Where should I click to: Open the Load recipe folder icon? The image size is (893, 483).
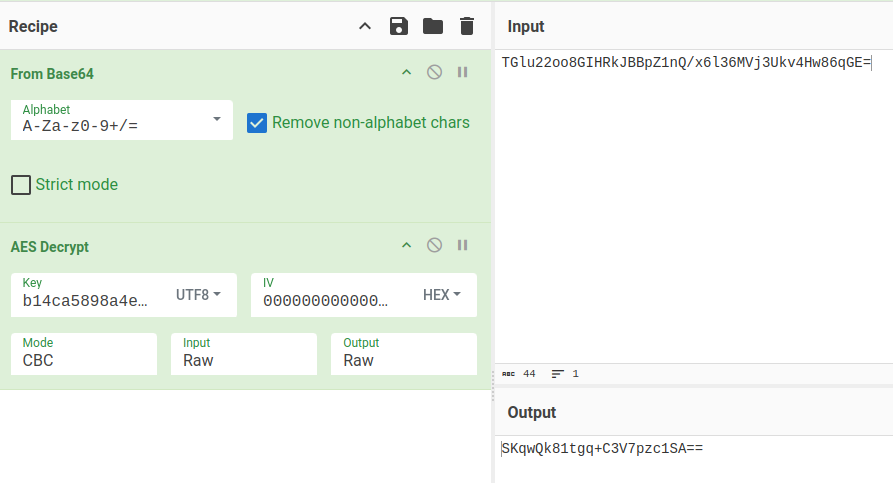point(433,26)
